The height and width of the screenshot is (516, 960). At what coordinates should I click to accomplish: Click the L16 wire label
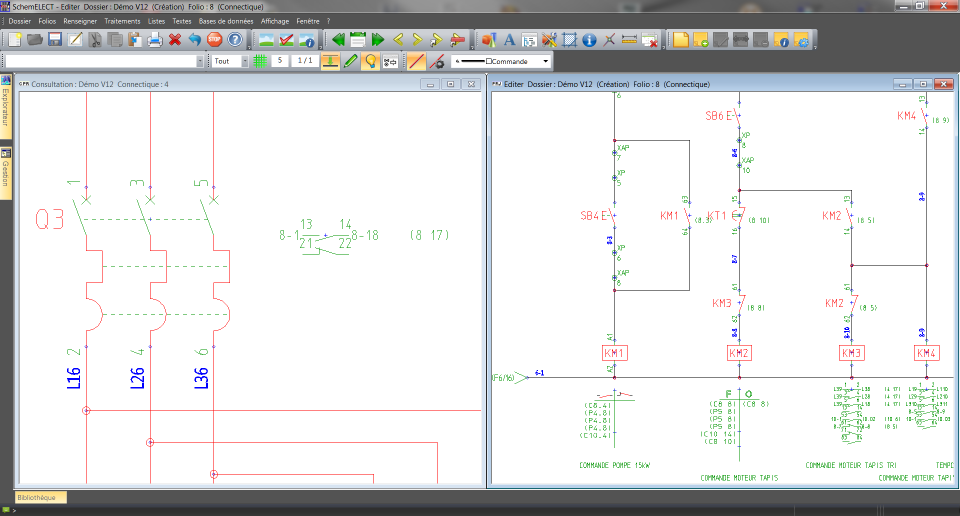73,378
